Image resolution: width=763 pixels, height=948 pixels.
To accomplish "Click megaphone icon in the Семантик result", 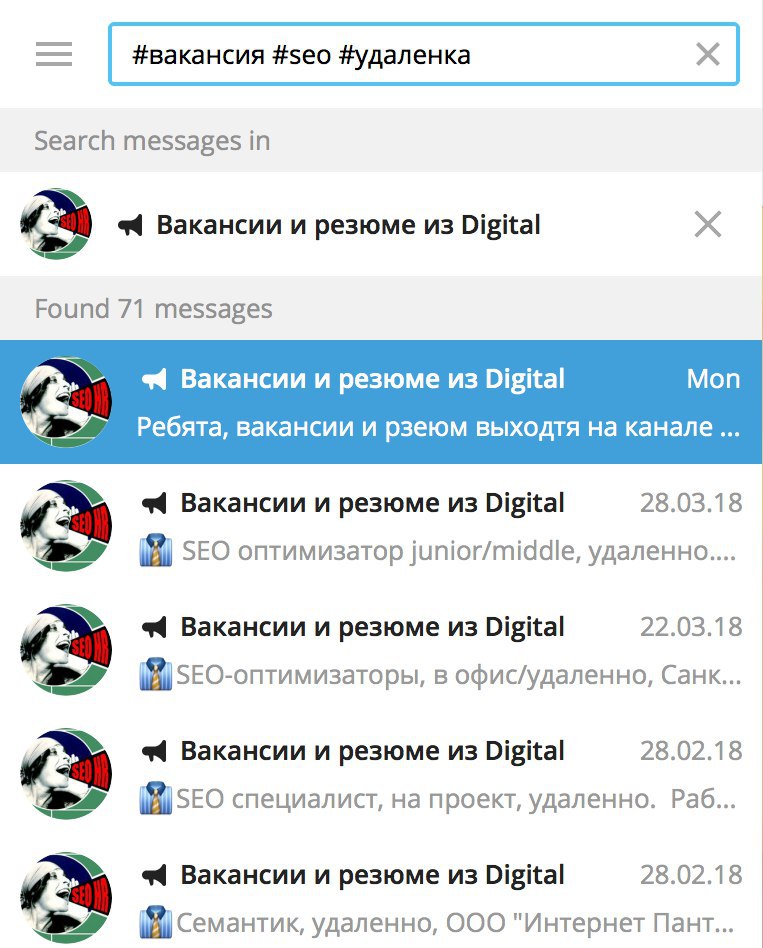I will (154, 875).
